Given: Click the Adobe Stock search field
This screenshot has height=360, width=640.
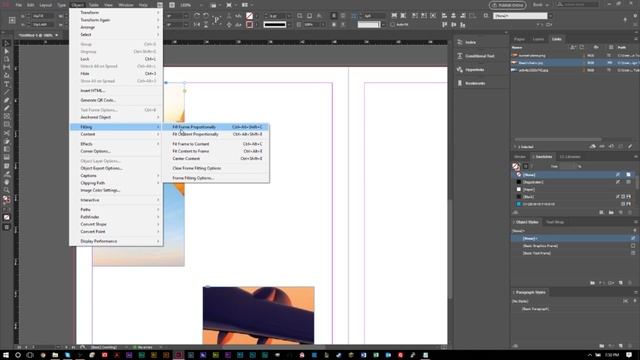Looking at the screenshot, I should (577, 5).
